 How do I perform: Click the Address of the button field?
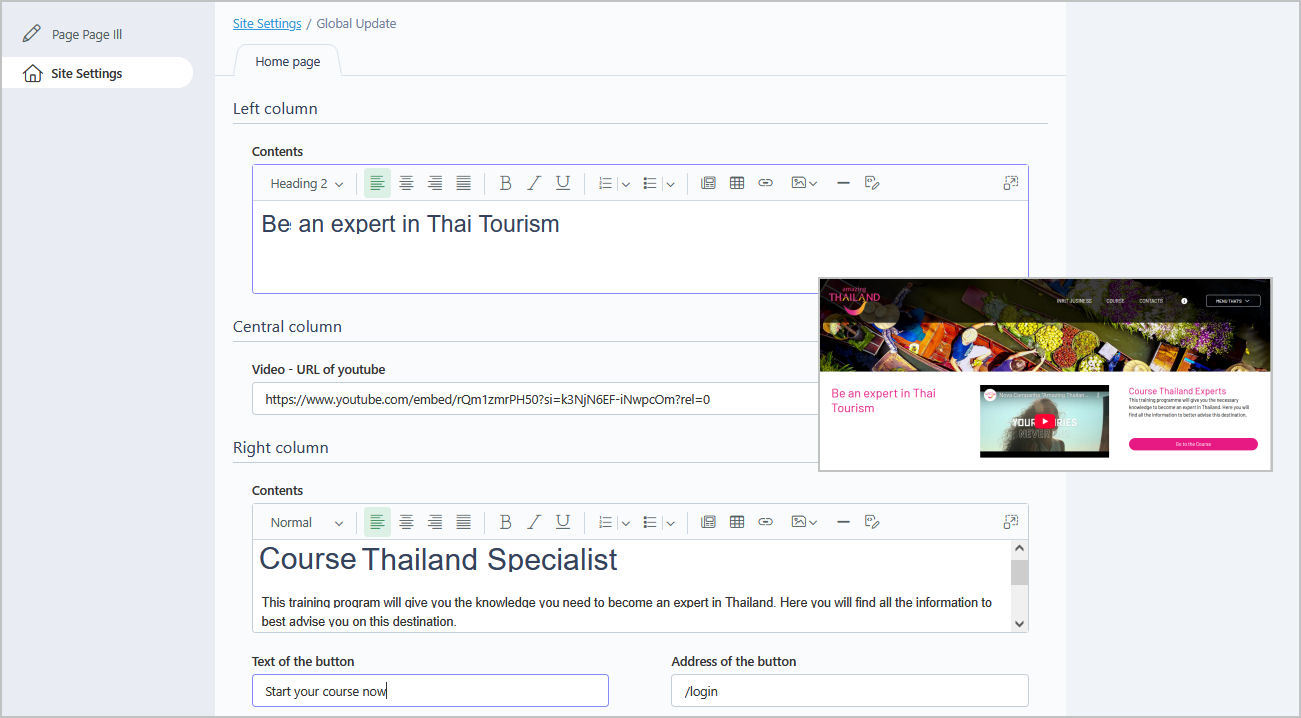tap(848, 690)
